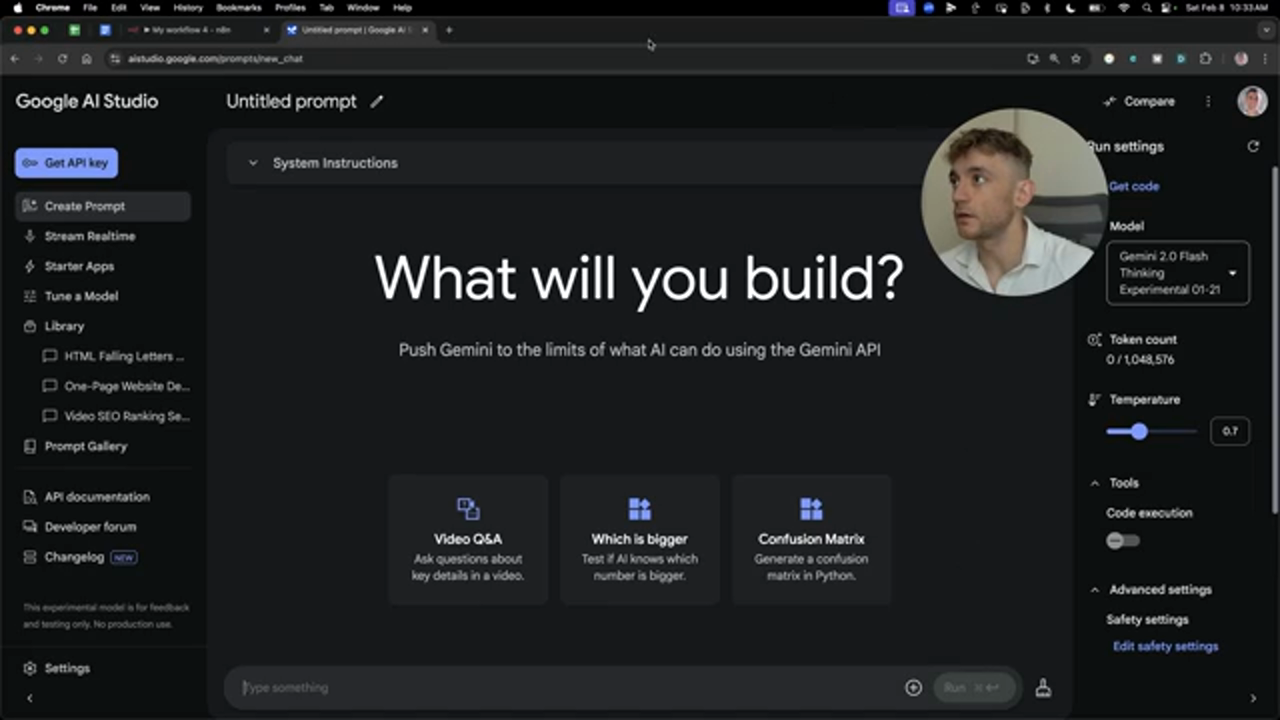The image size is (1280, 720).
Task: Open Tune a Model page
Action: (81, 296)
